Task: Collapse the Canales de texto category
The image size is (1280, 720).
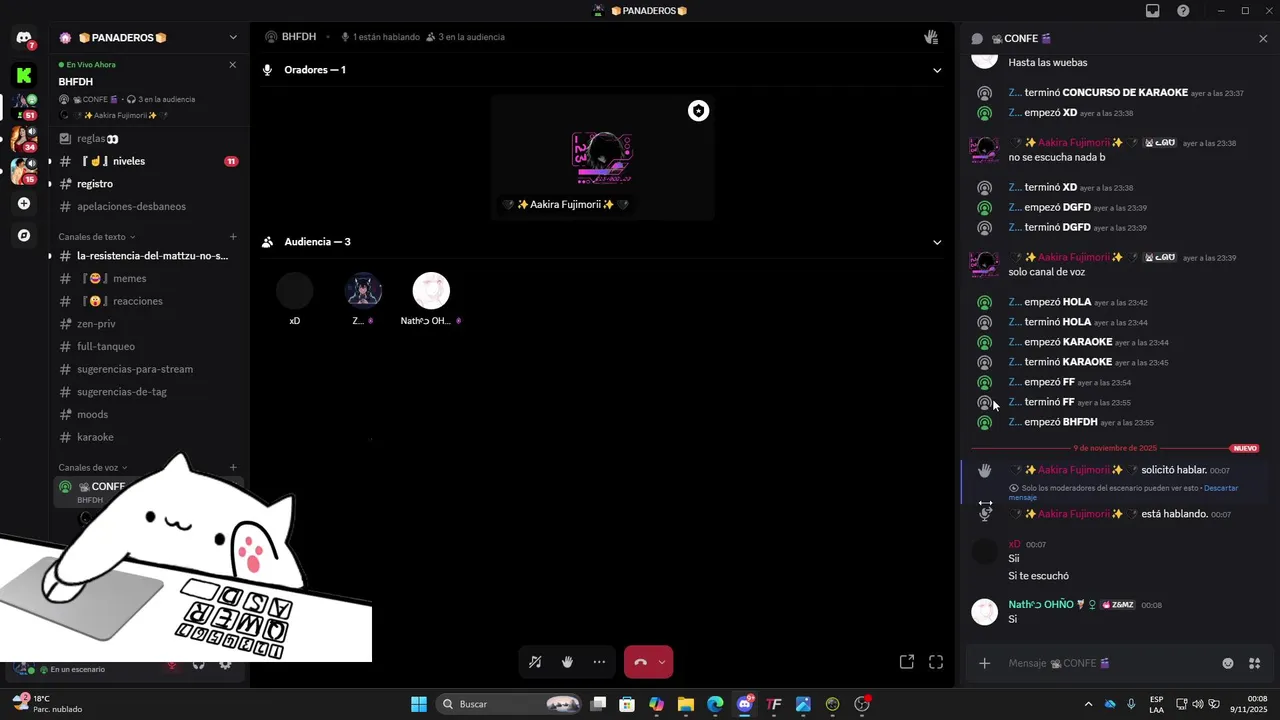Action: [96, 237]
